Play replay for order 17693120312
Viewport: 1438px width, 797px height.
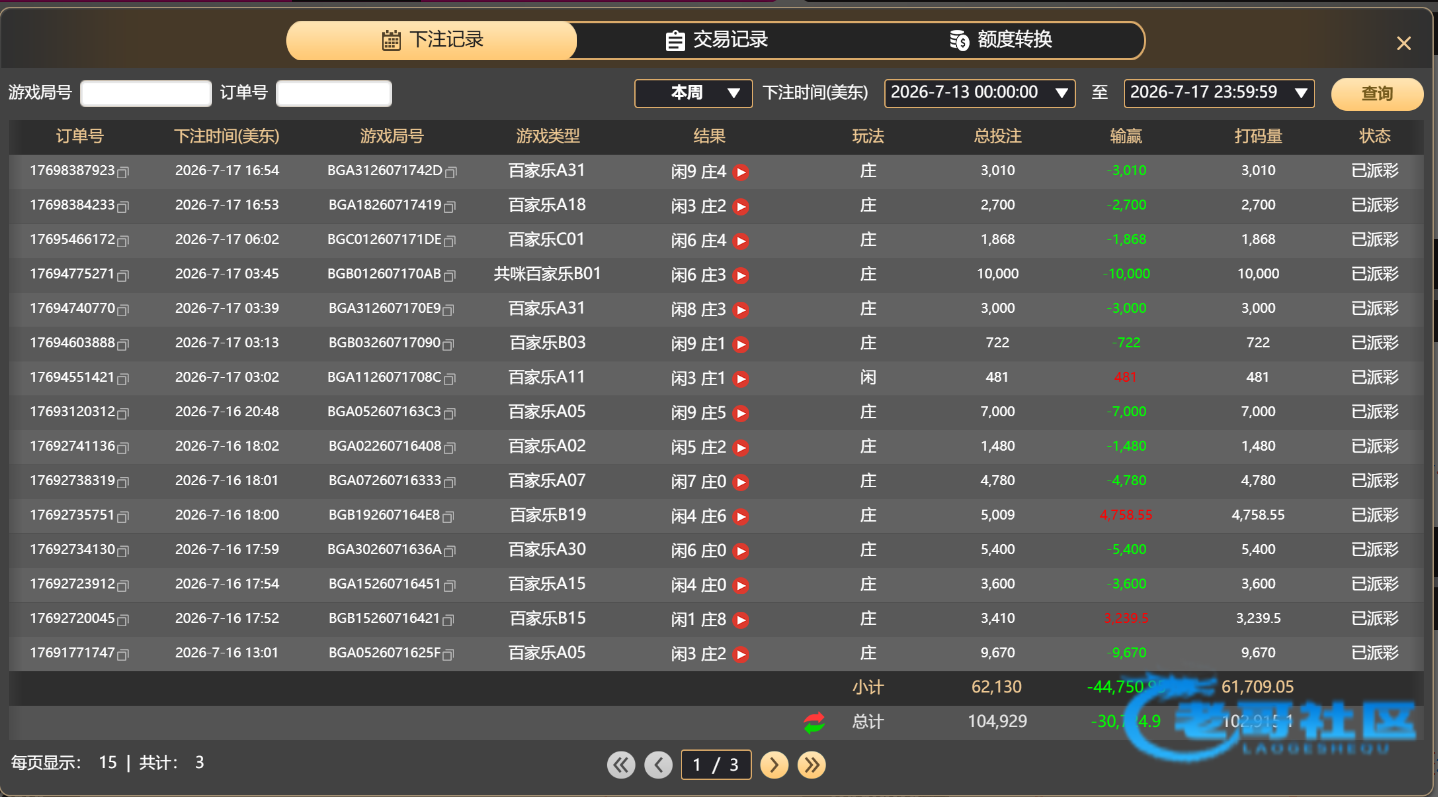tap(741, 413)
